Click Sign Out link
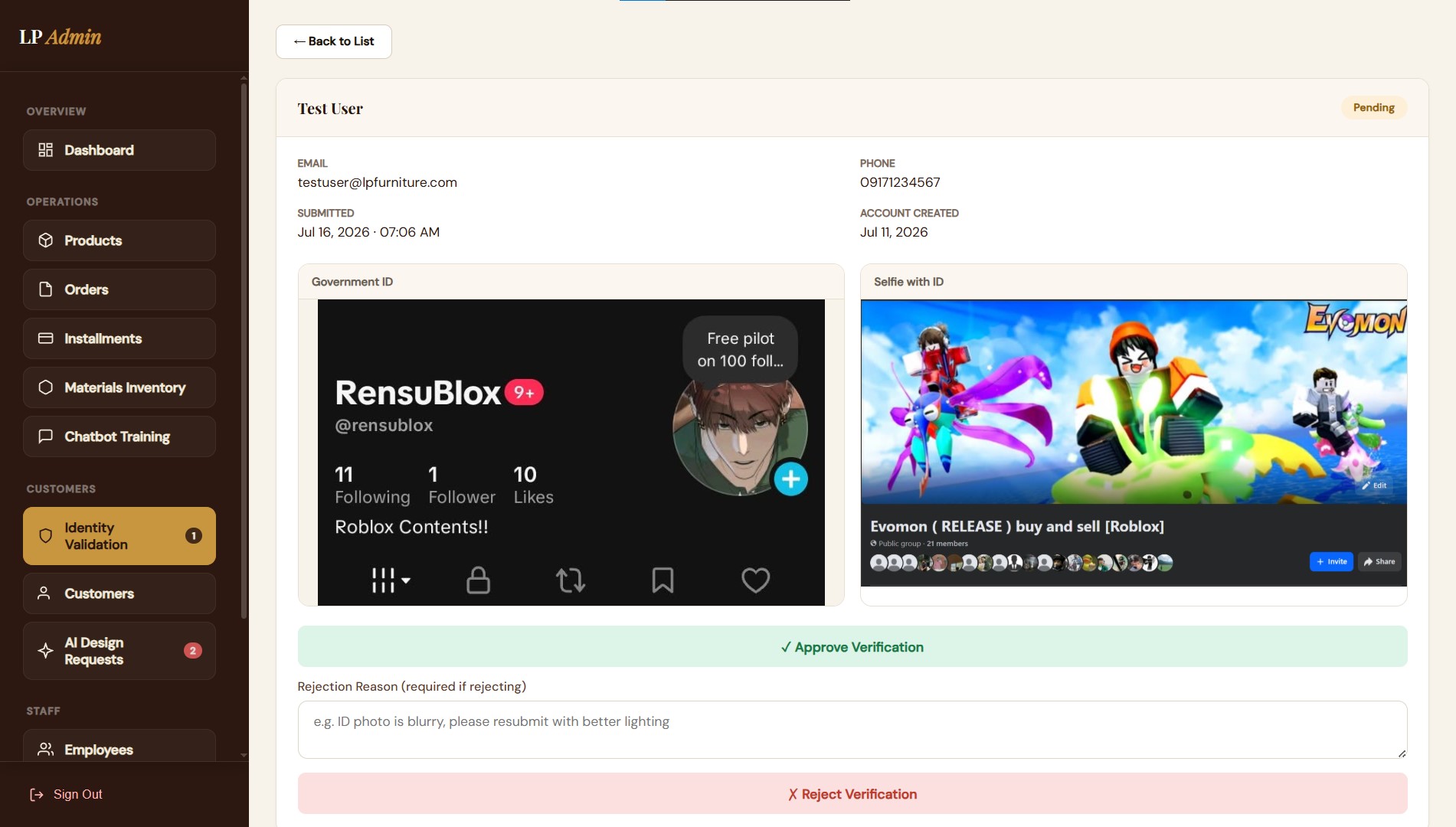The width and height of the screenshot is (1456, 827). click(x=66, y=795)
